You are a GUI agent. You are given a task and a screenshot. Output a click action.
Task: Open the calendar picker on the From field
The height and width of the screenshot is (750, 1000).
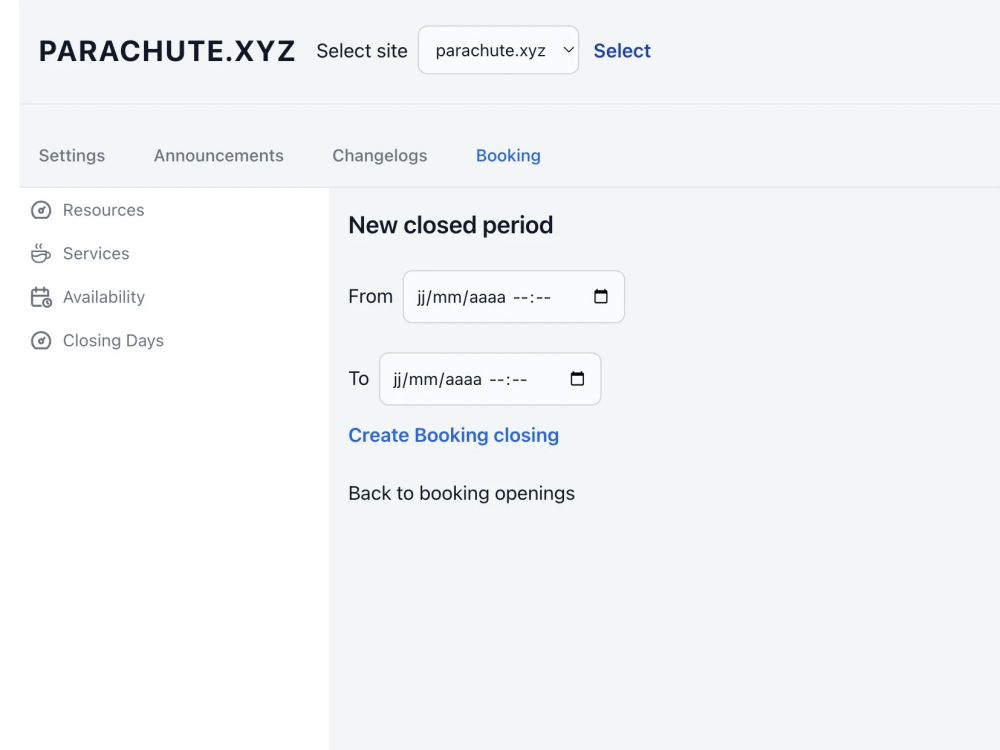click(x=601, y=296)
